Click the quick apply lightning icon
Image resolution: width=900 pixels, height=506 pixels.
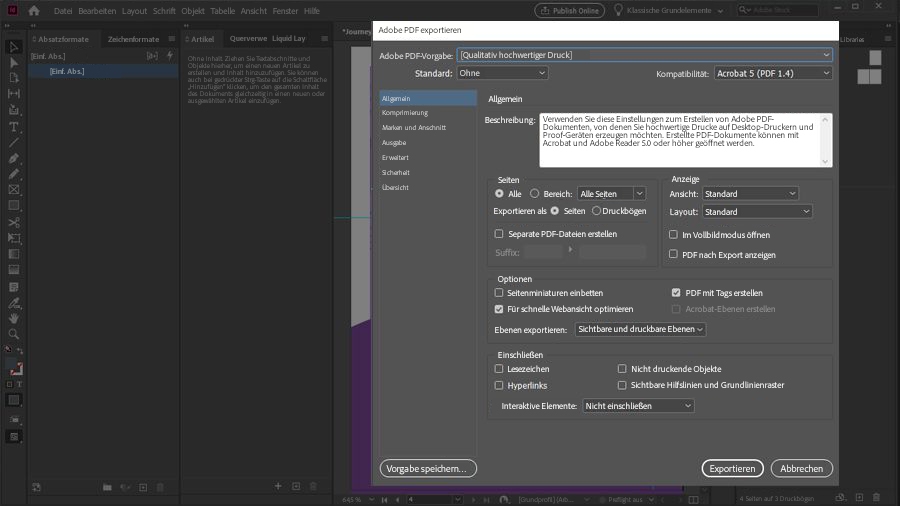tap(169, 56)
